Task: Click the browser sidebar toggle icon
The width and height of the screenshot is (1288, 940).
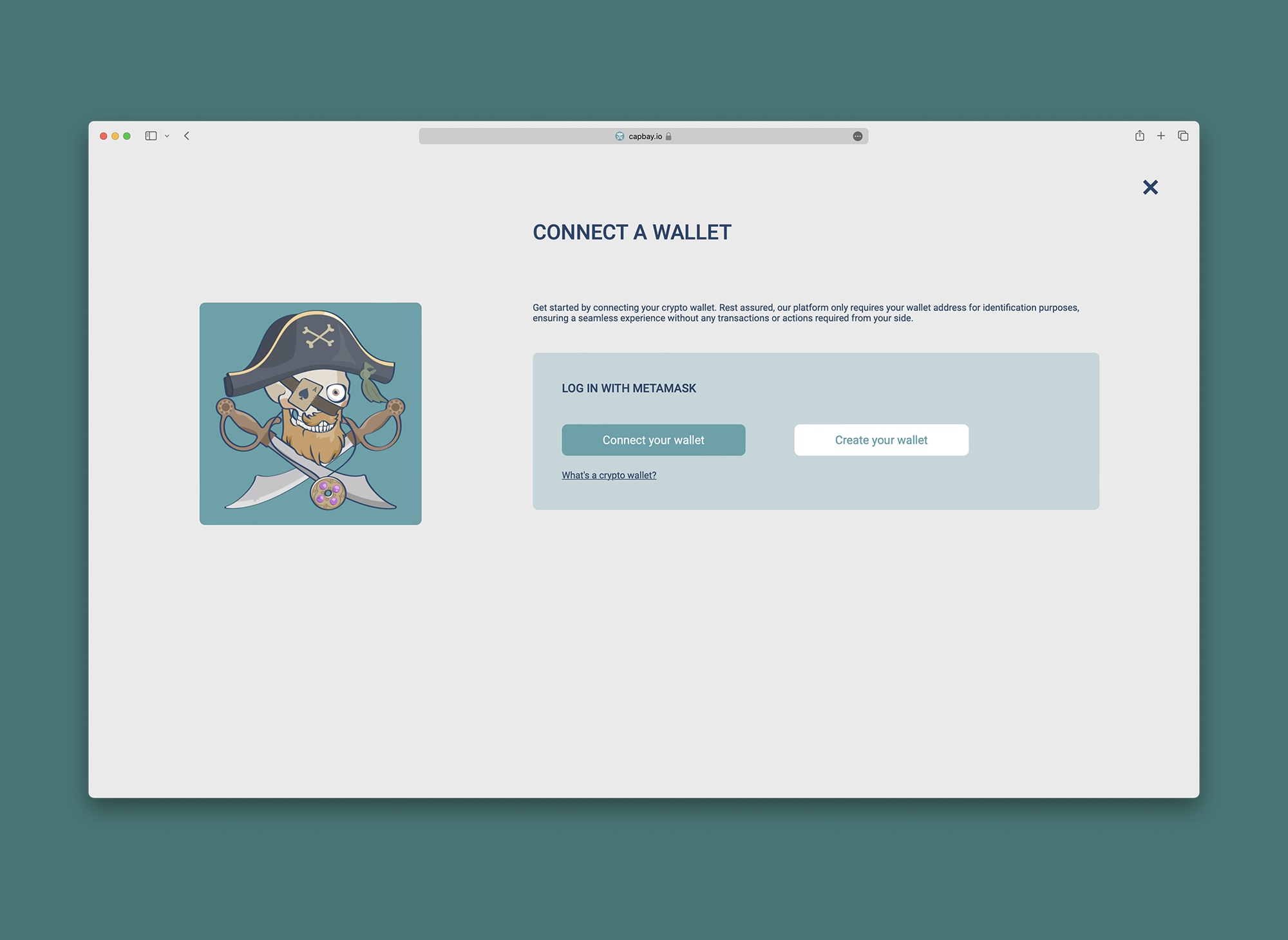Action: coord(151,135)
